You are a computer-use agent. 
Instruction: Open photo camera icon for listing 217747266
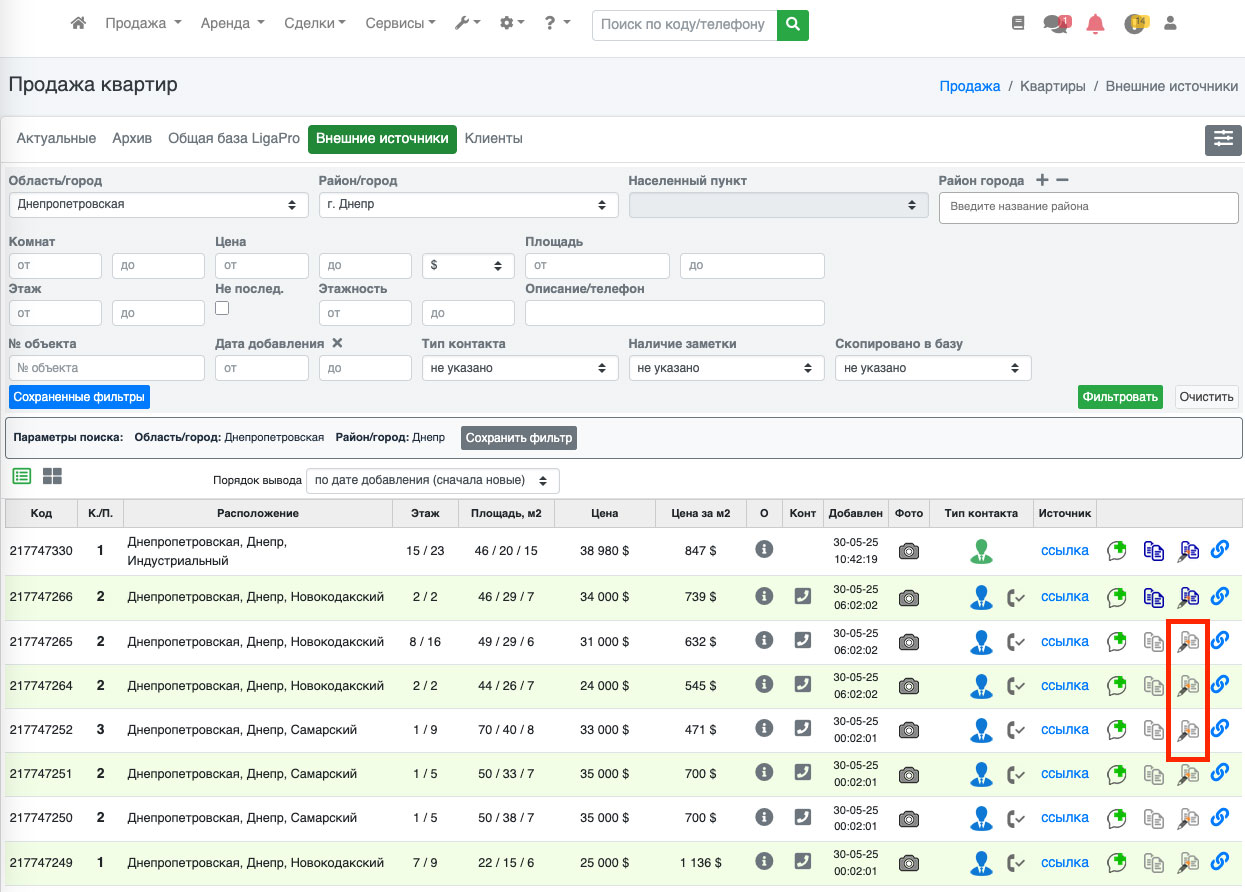[908, 597]
